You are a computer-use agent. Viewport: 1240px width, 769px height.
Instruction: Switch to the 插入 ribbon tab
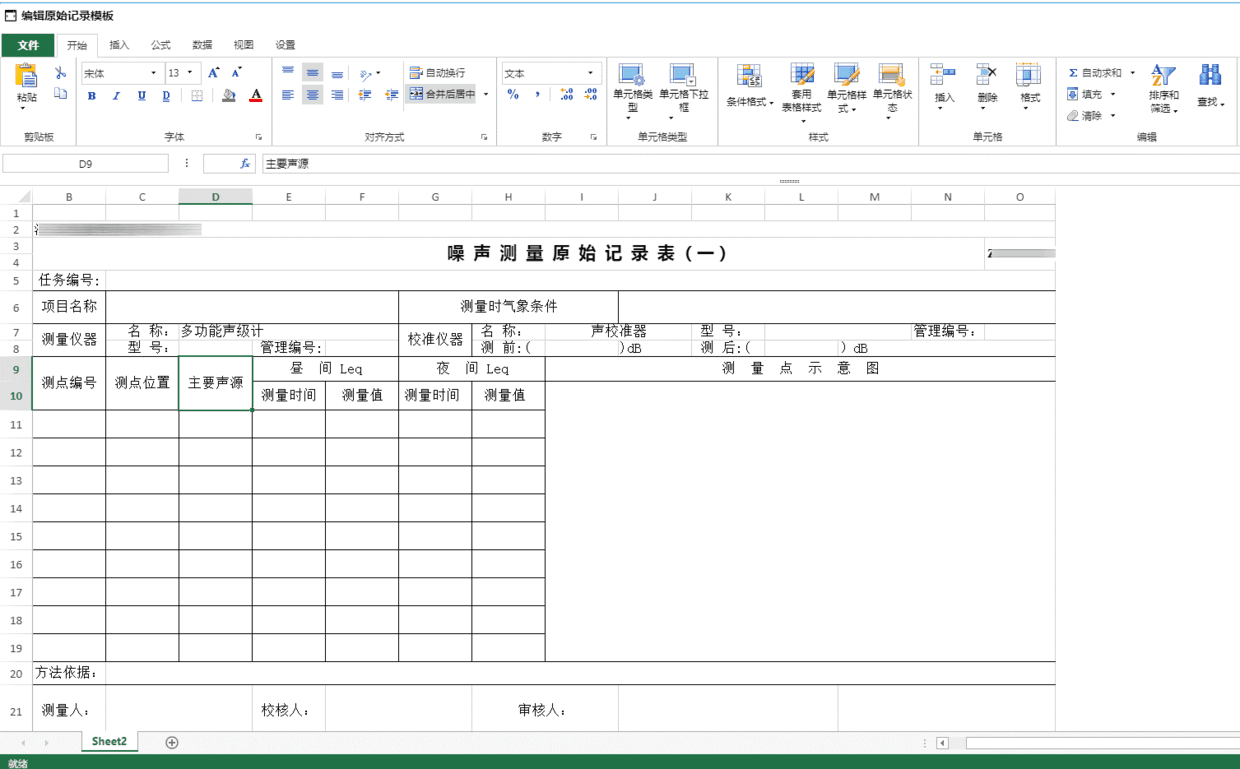tap(119, 45)
